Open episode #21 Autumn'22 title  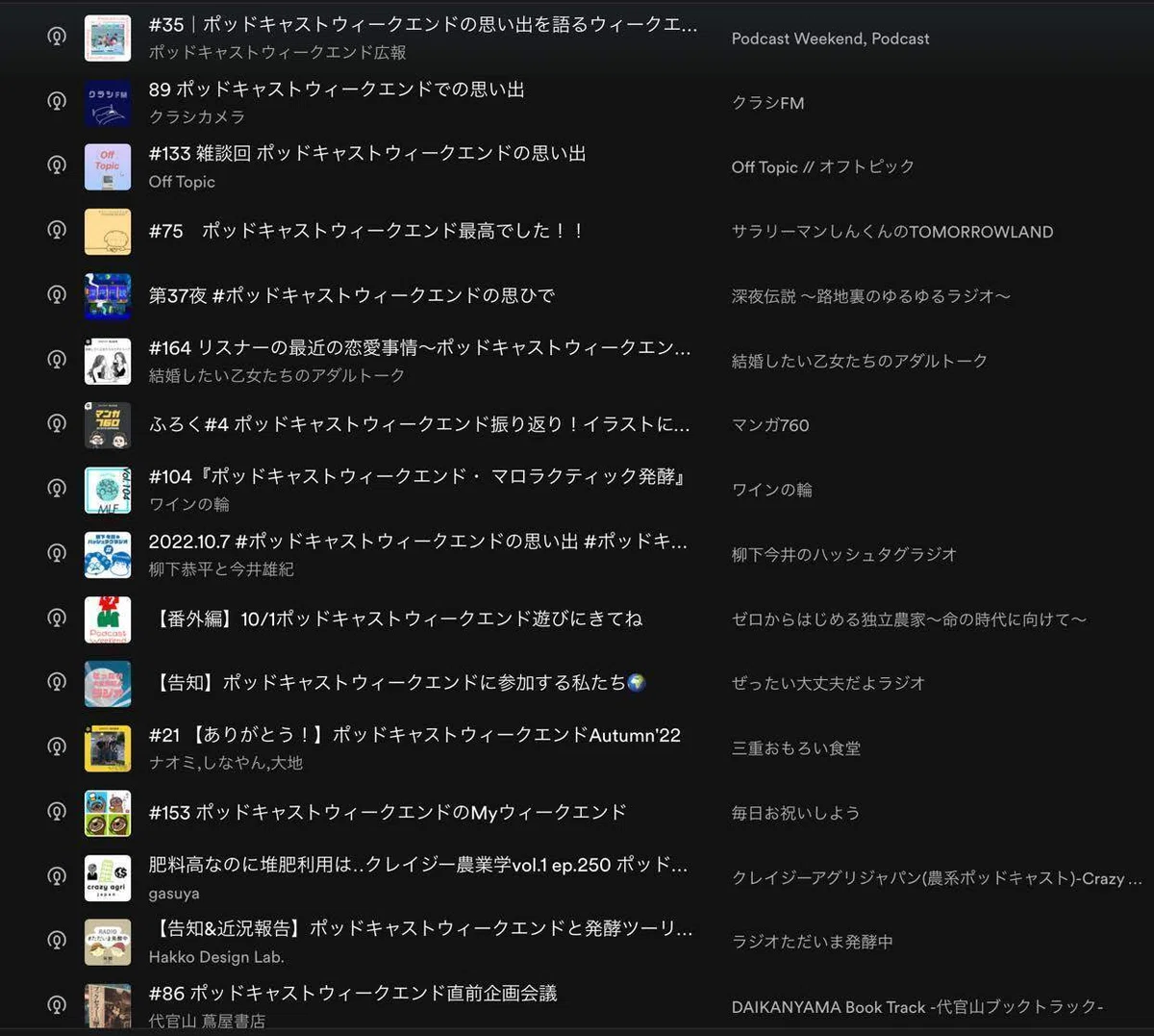(414, 735)
